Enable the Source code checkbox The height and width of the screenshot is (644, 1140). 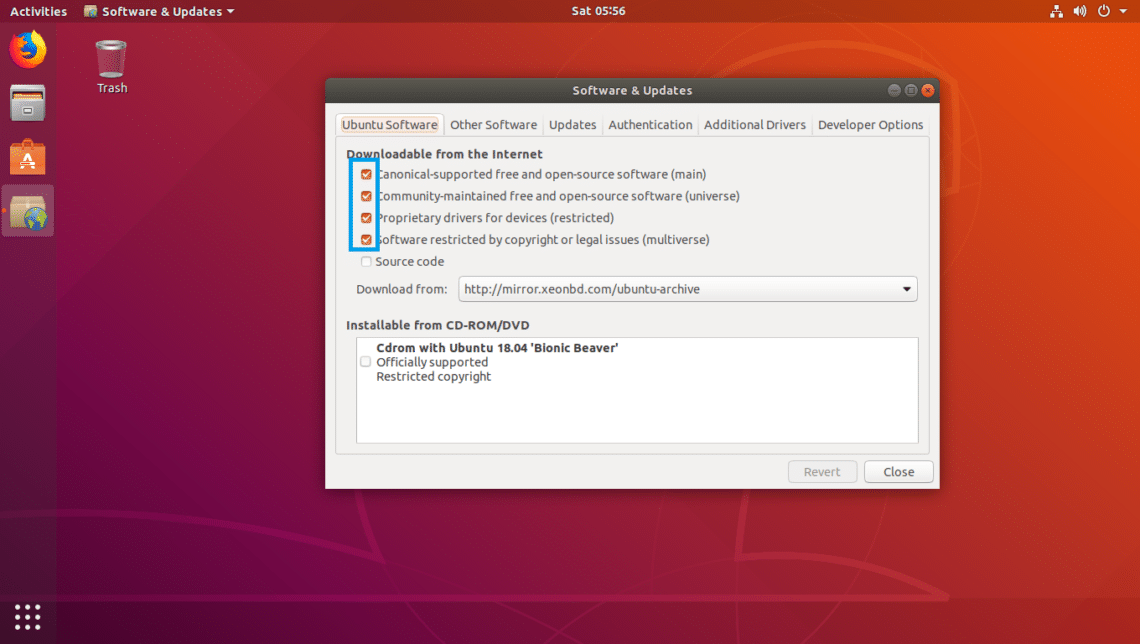click(366, 262)
